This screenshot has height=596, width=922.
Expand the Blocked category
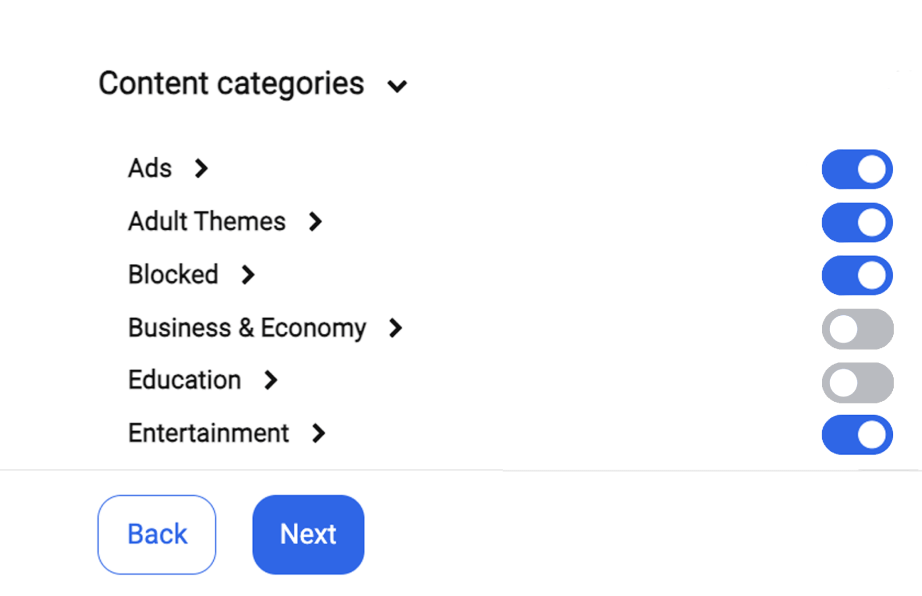point(247,275)
